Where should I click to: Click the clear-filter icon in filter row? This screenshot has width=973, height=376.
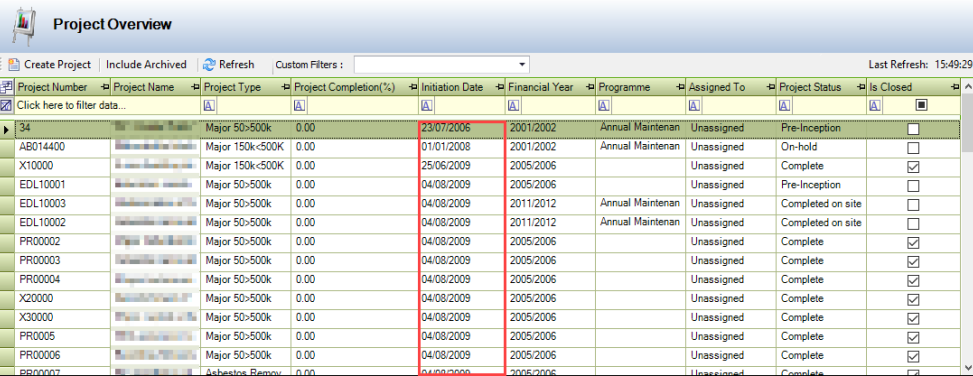click(7, 105)
